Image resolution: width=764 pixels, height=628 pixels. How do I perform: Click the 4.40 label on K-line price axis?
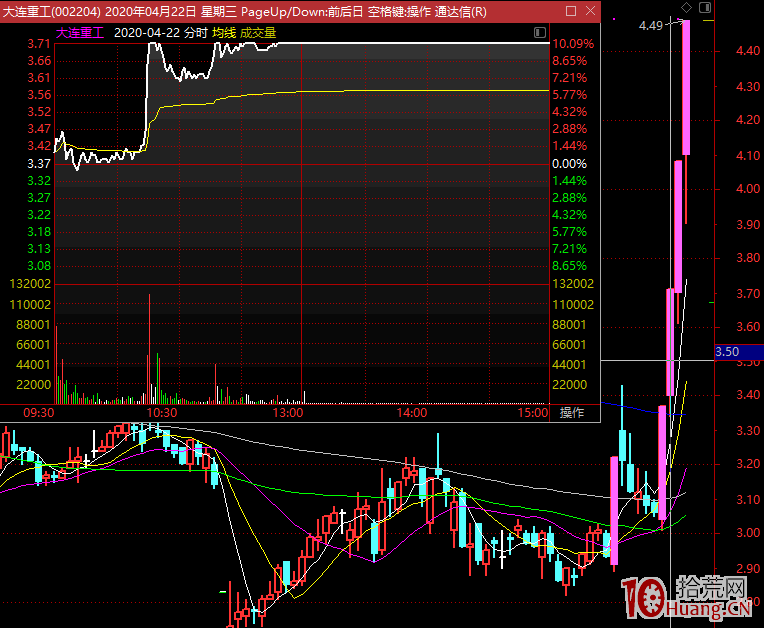[748, 51]
